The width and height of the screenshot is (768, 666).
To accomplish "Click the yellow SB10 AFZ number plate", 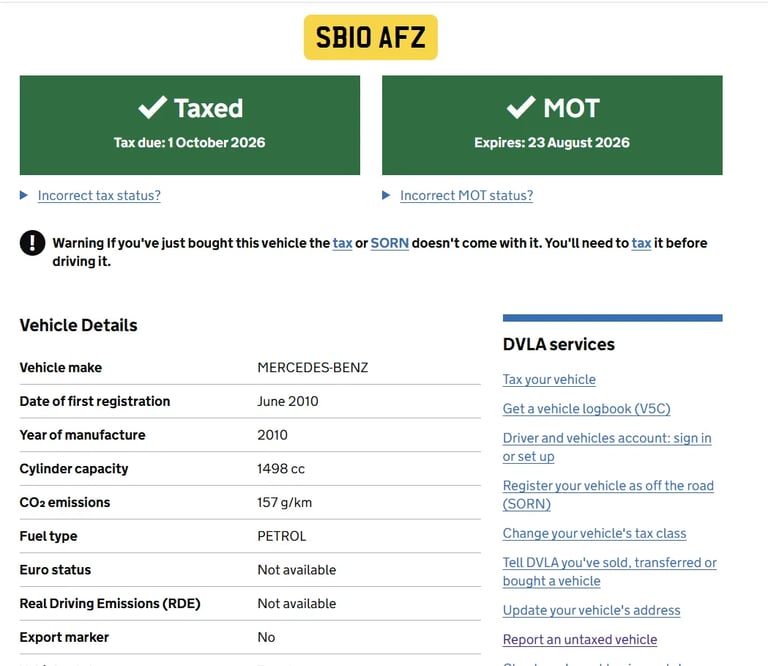I will (x=370, y=37).
